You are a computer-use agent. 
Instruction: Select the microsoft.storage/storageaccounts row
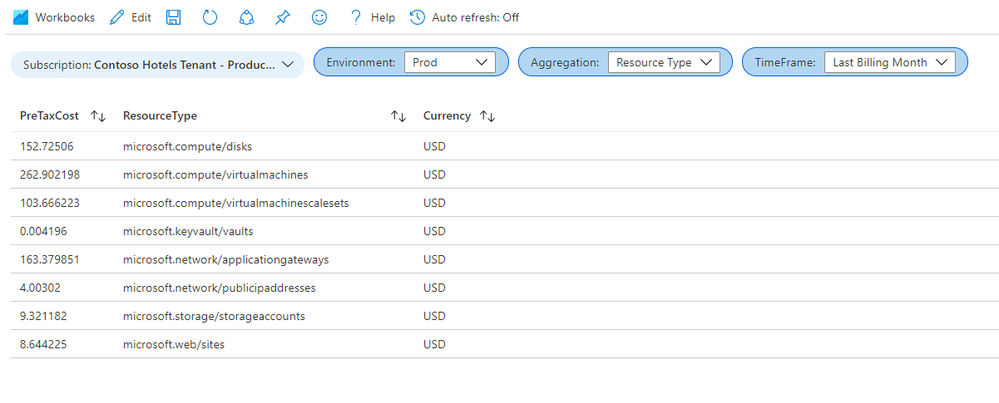coord(505,316)
